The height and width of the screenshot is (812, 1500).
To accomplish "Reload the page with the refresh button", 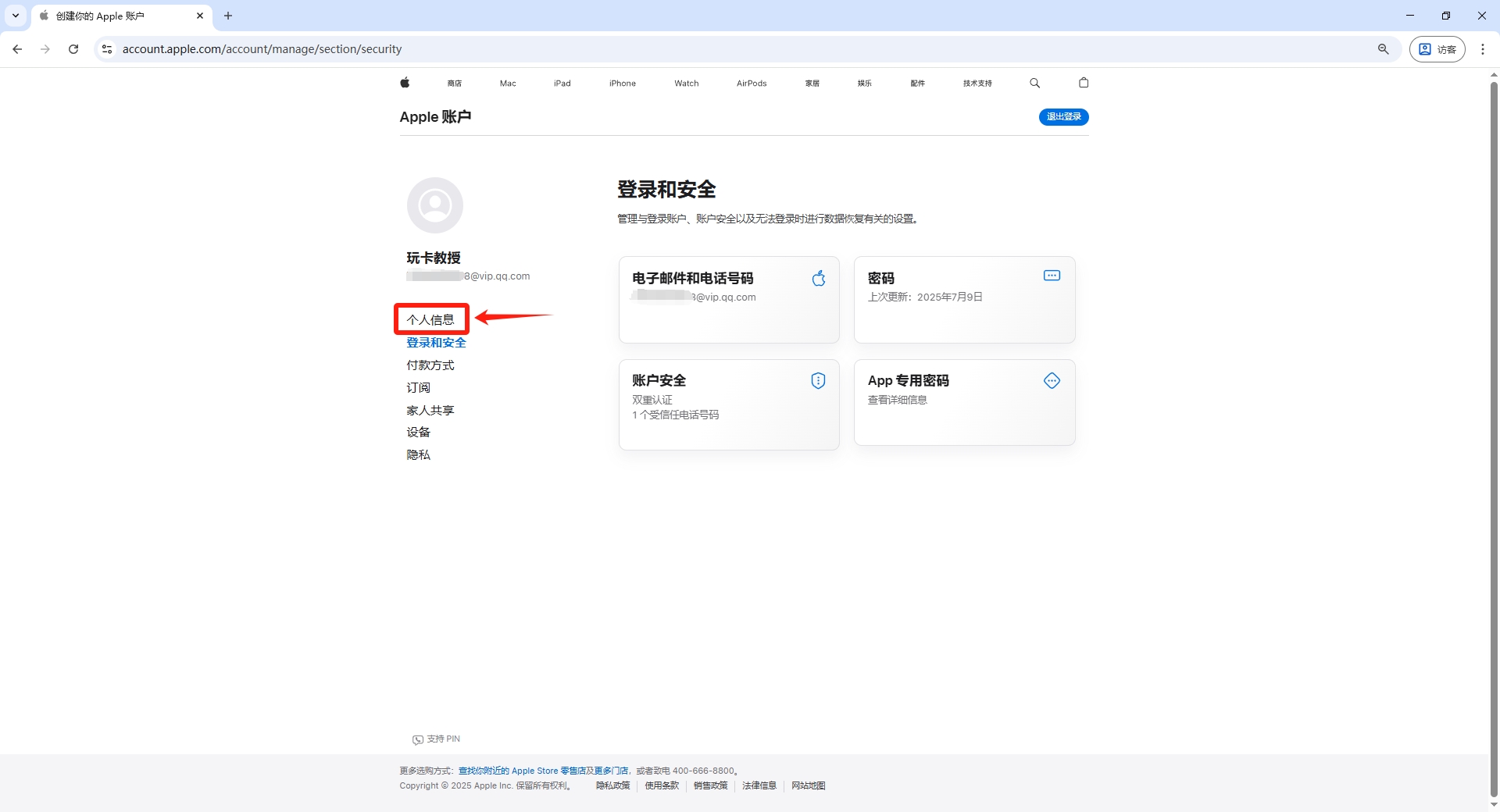I will click(73, 49).
